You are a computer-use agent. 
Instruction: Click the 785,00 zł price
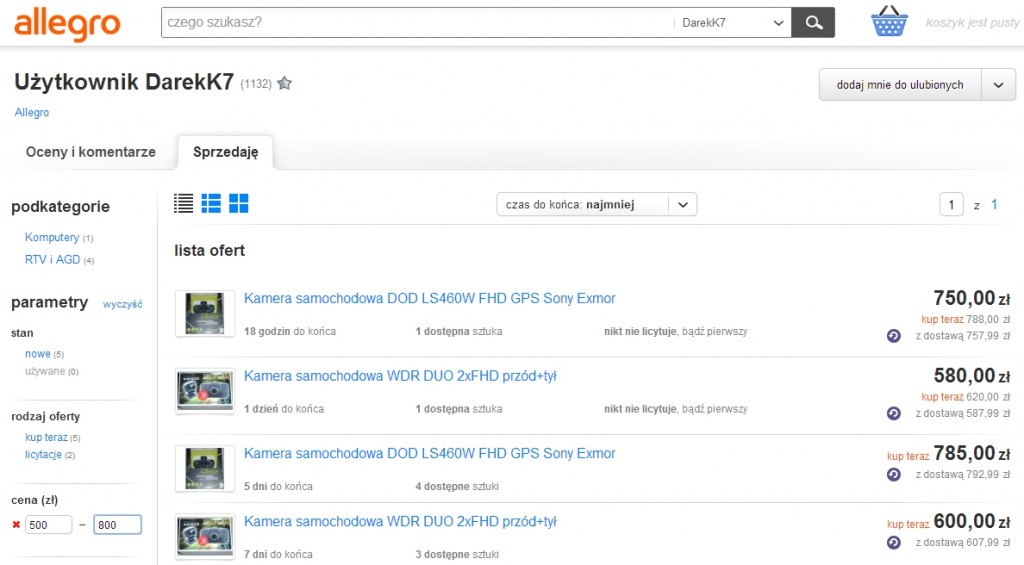[x=972, y=453]
